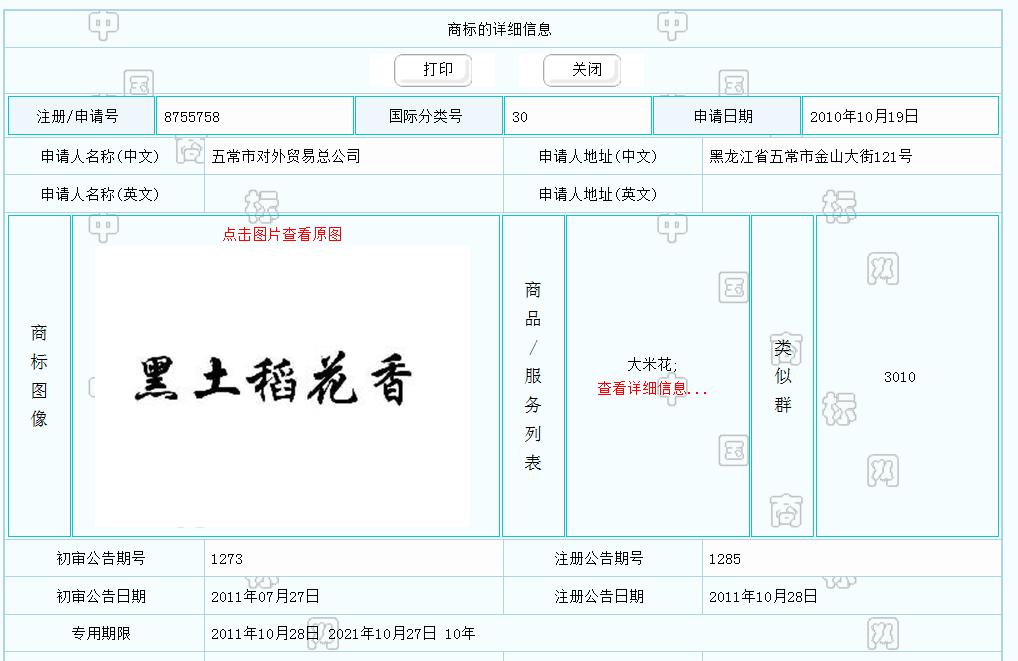Click applicant address 黑龙江省五常市金山大街121号
The width and height of the screenshot is (1018, 661).
click(x=810, y=156)
